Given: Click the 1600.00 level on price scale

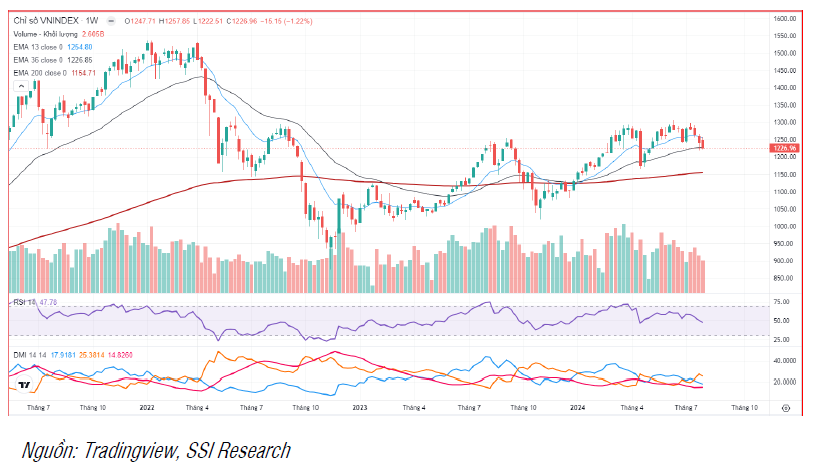Looking at the screenshot, I should (785, 19).
